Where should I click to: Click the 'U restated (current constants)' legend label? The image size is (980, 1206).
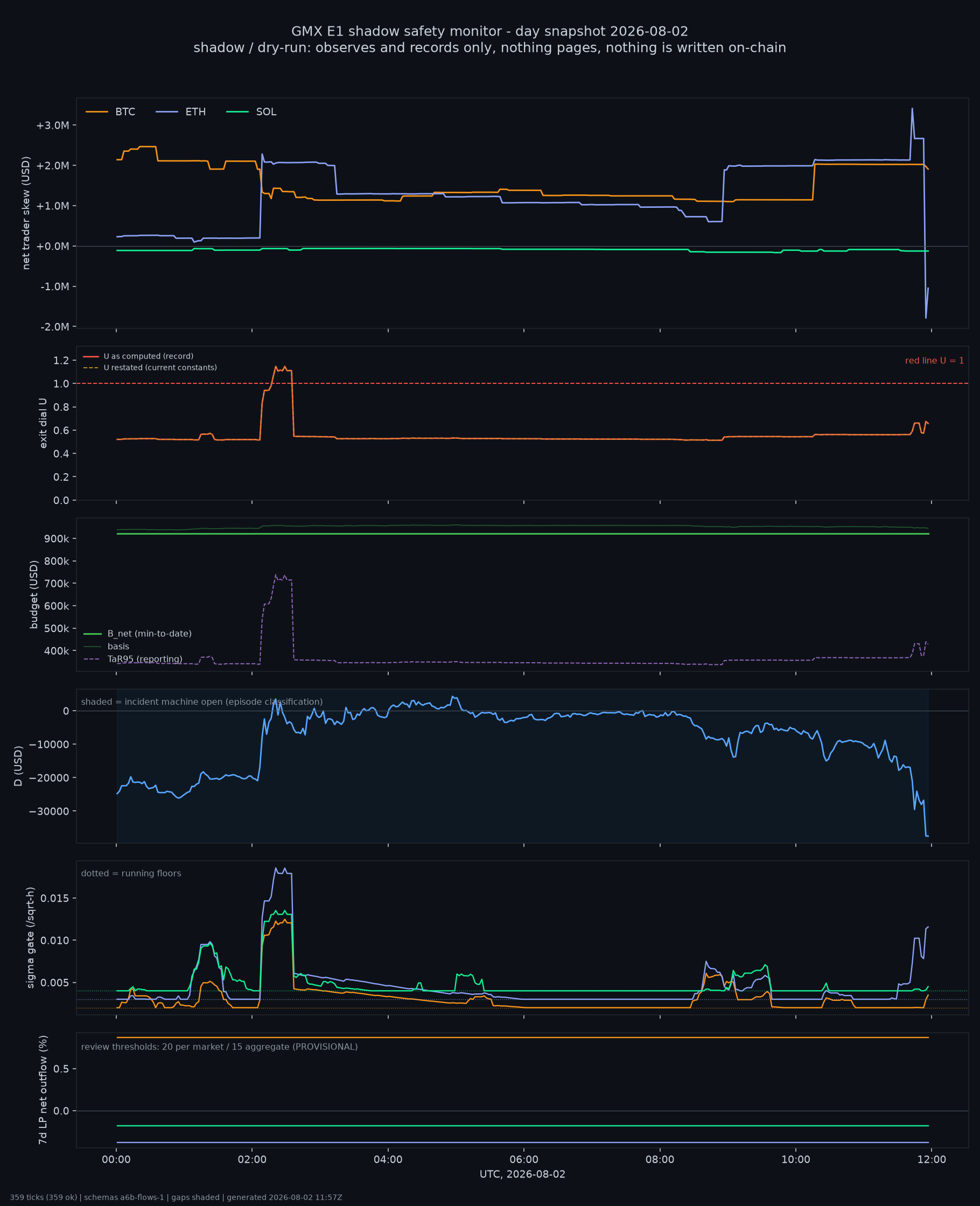coord(160,367)
